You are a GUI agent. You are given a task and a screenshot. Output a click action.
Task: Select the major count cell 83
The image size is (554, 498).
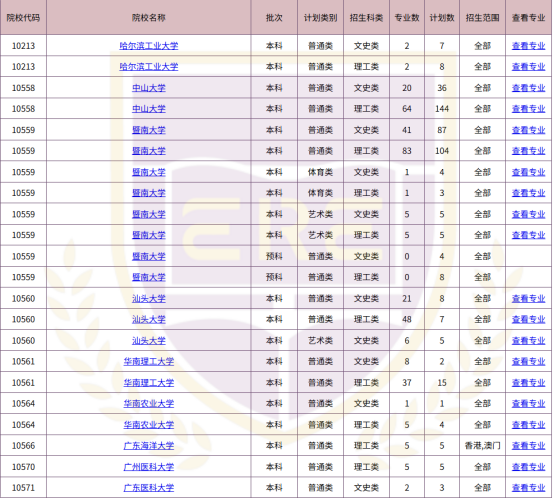pos(407,151)
